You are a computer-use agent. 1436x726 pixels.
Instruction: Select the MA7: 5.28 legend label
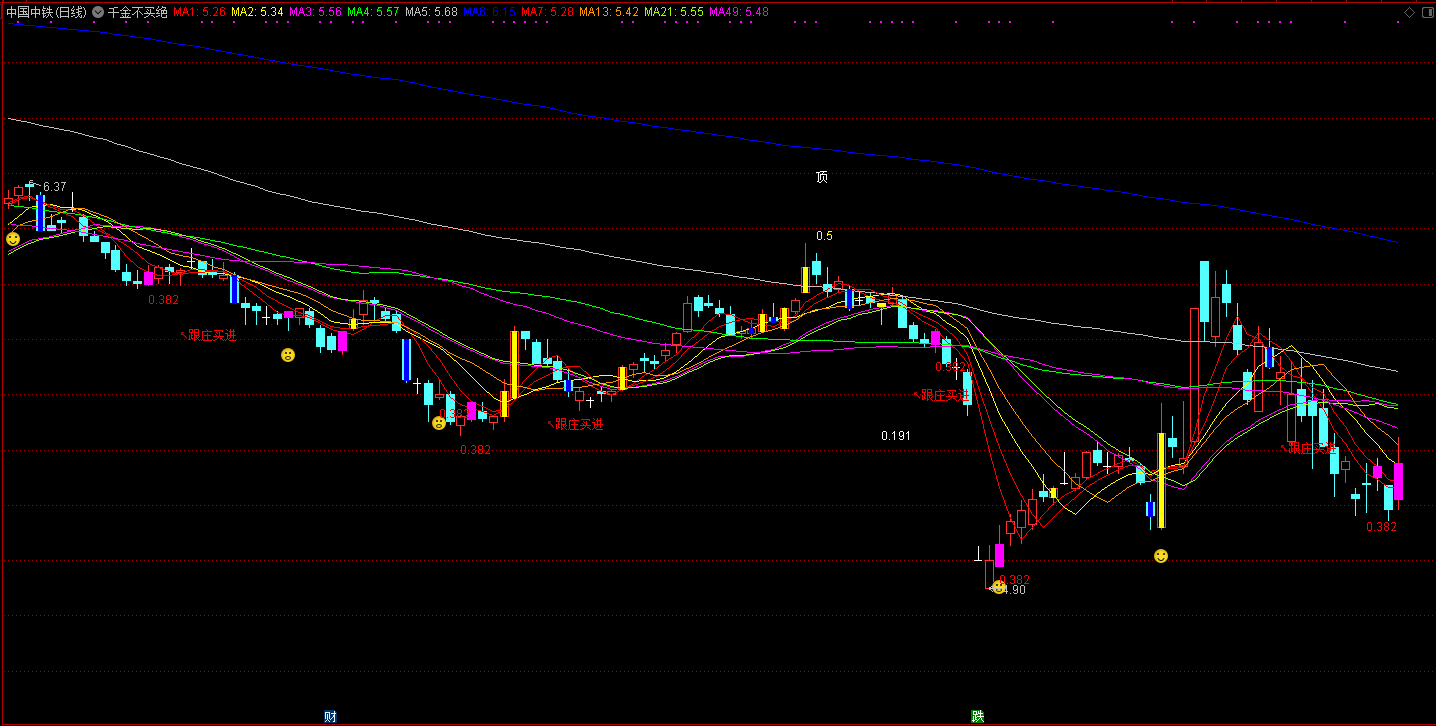click(x=547, y=12)
